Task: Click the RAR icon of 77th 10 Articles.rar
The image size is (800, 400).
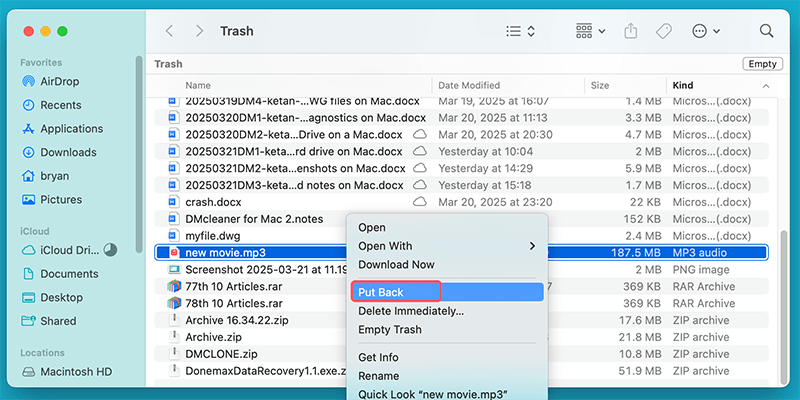Action: coord(174,286)
